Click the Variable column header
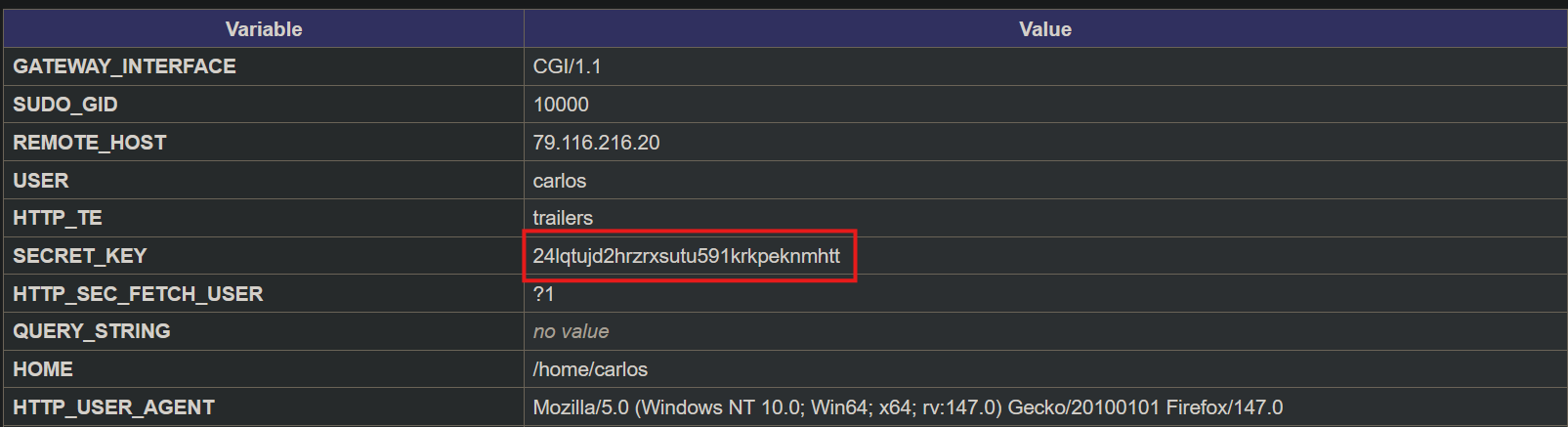Viewport: 1568px width, 427px height. pos(264,29)
